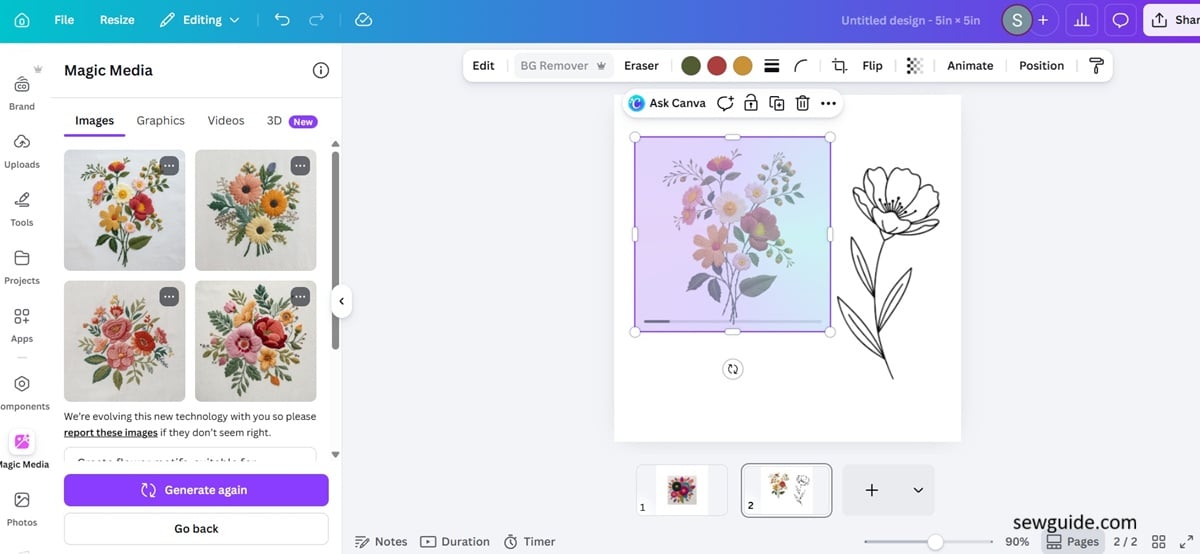Open corner rounding icon
Screen dimensions: 1200x554
(x=801, y=66)
